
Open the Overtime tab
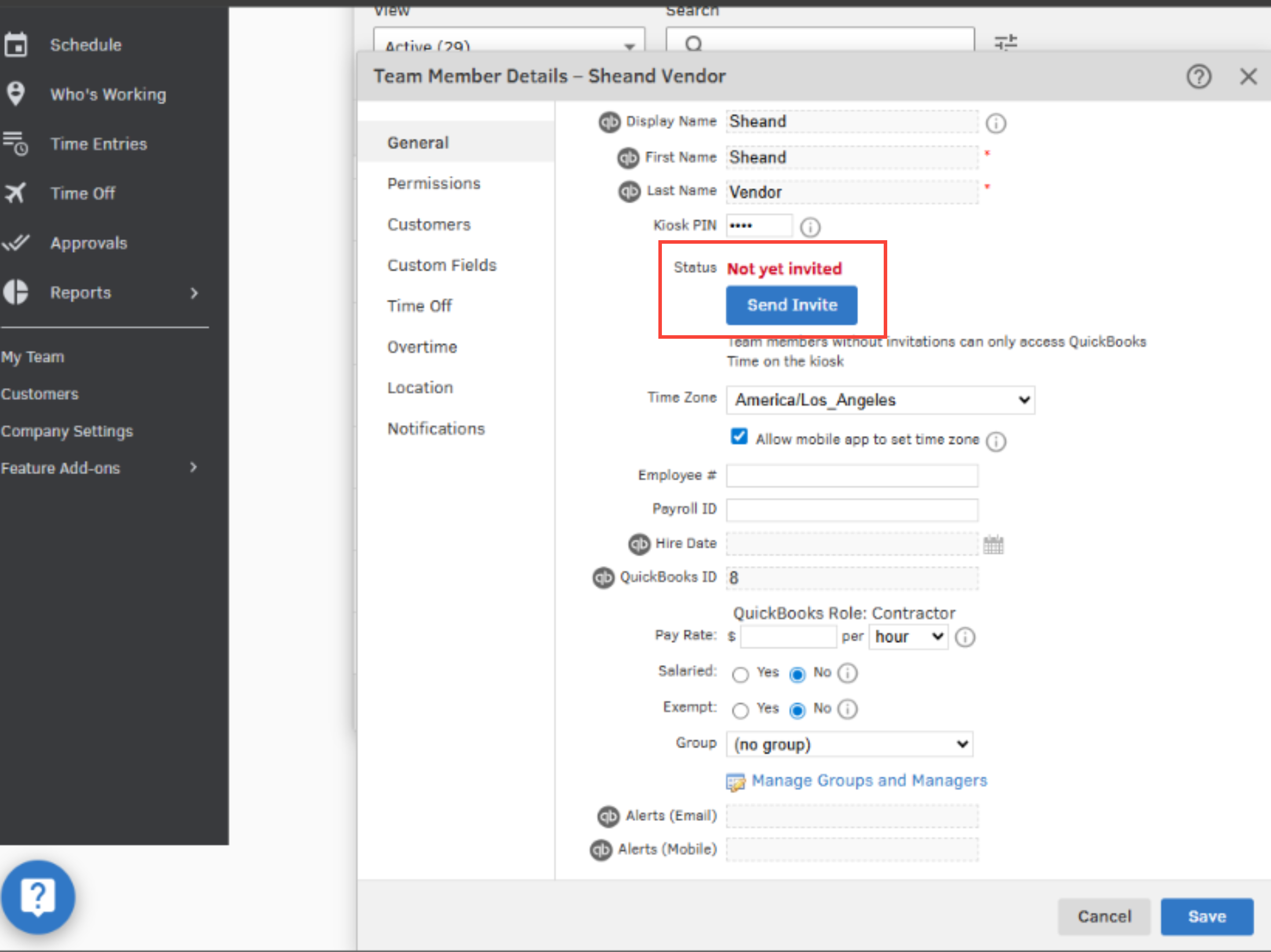pos(422,347)
